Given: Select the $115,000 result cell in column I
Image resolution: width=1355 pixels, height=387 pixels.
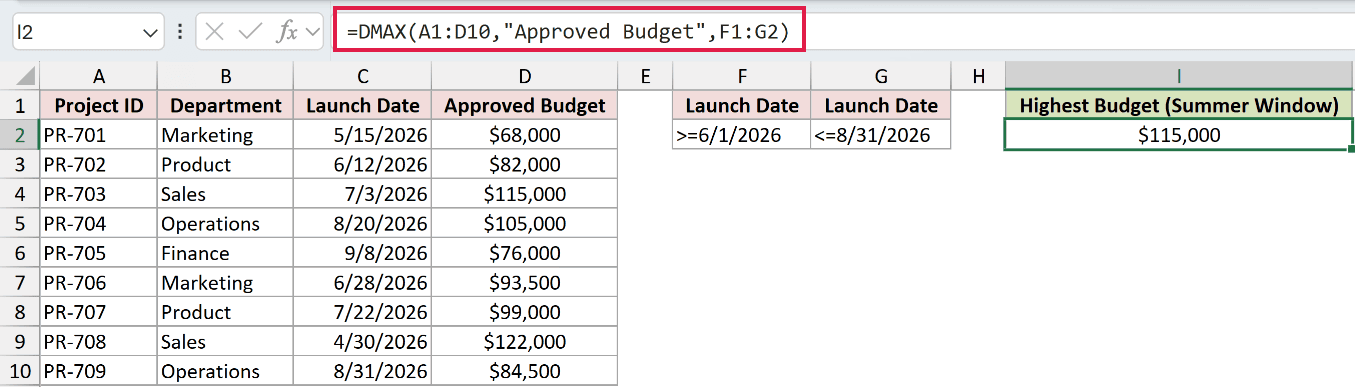Looking at the screenshot, I should 1178,135.
